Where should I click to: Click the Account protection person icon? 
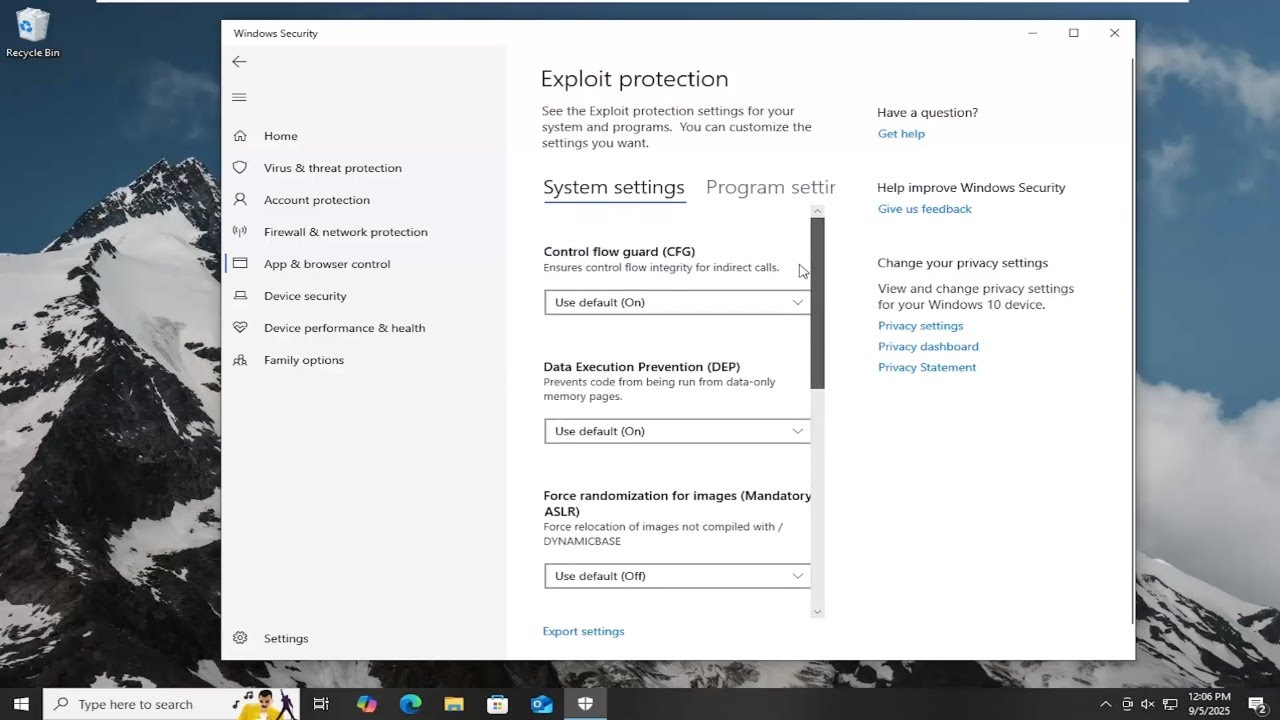[240, 200]
